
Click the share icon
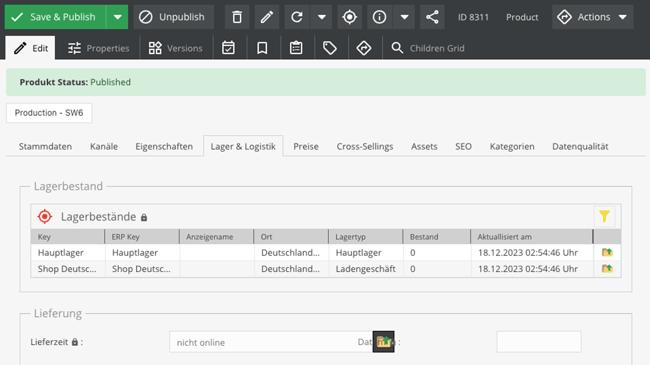click(432, 17)
